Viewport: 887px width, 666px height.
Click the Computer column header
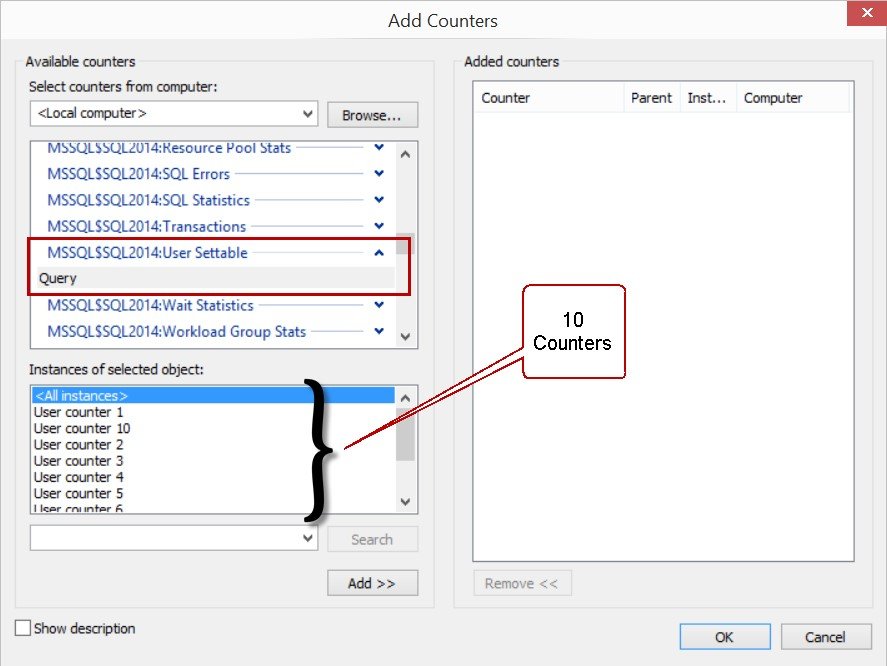(x=793, y=98)
